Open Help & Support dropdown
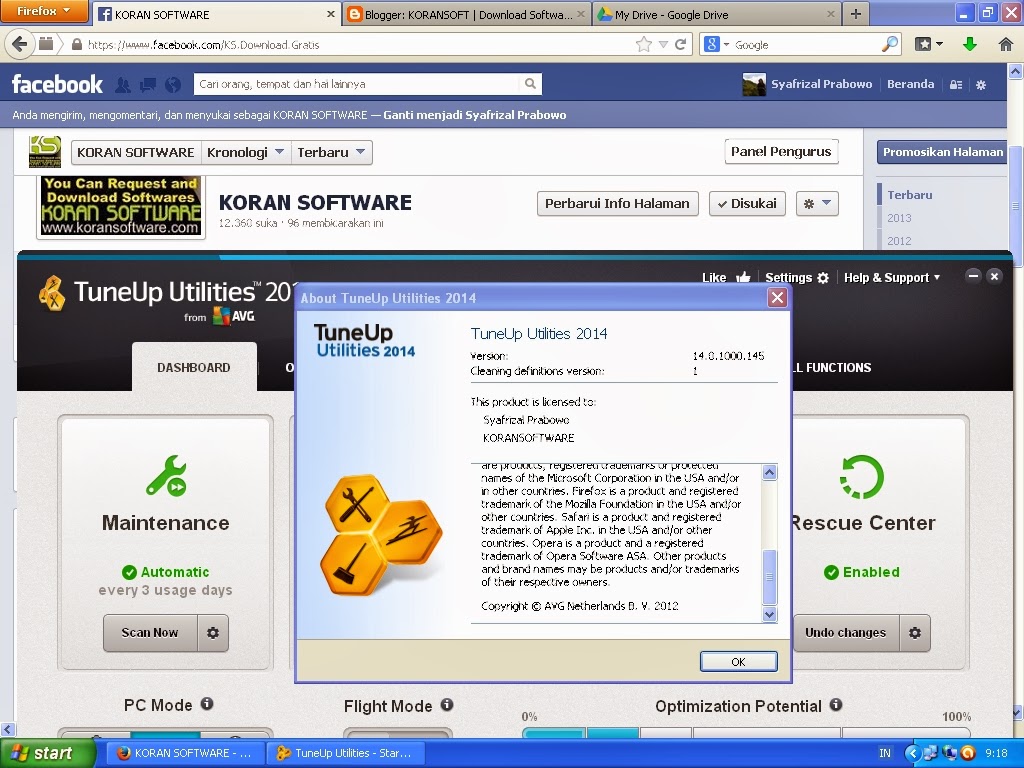The image size is (1024, 768). pos(892,278)
